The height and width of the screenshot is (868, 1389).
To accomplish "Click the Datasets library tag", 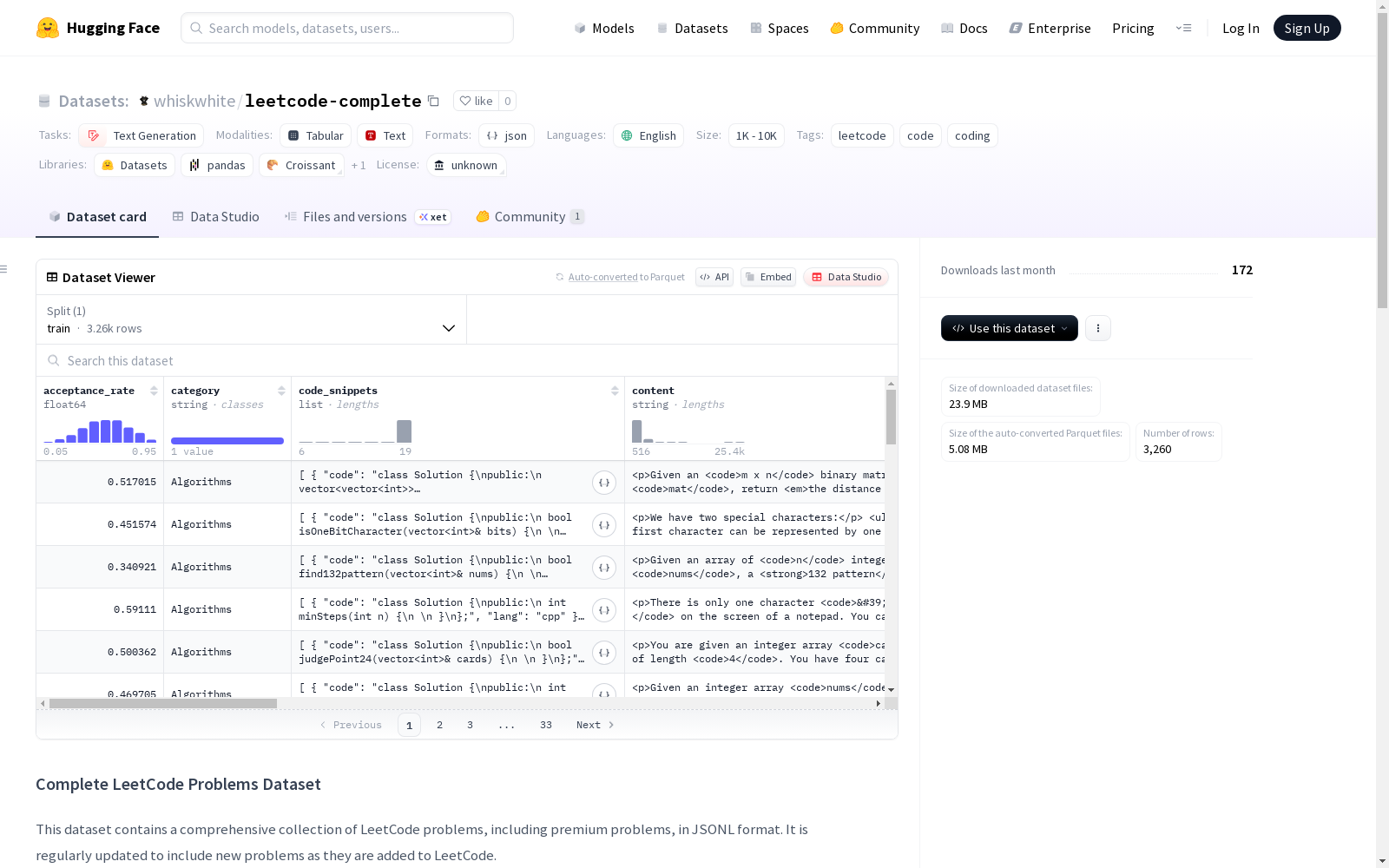I will click(x=135, y=165).
